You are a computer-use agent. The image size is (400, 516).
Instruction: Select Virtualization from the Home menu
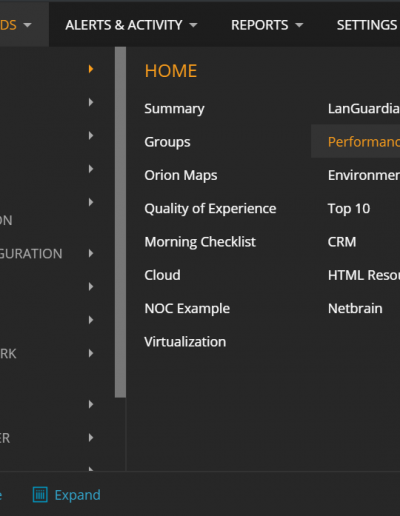185,342
